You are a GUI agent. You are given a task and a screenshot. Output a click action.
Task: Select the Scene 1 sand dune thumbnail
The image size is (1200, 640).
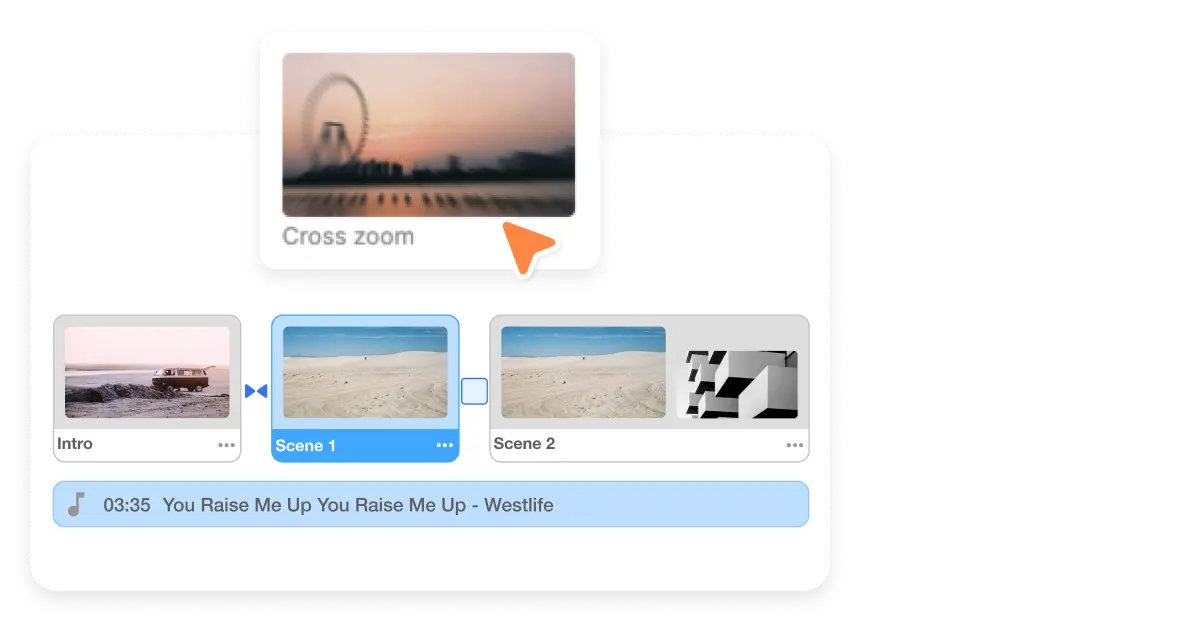coord(365,372)
